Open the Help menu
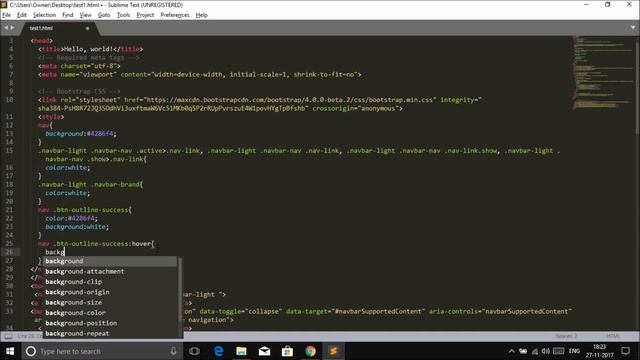This screenshot has height=360, width=640. point(202,15)
